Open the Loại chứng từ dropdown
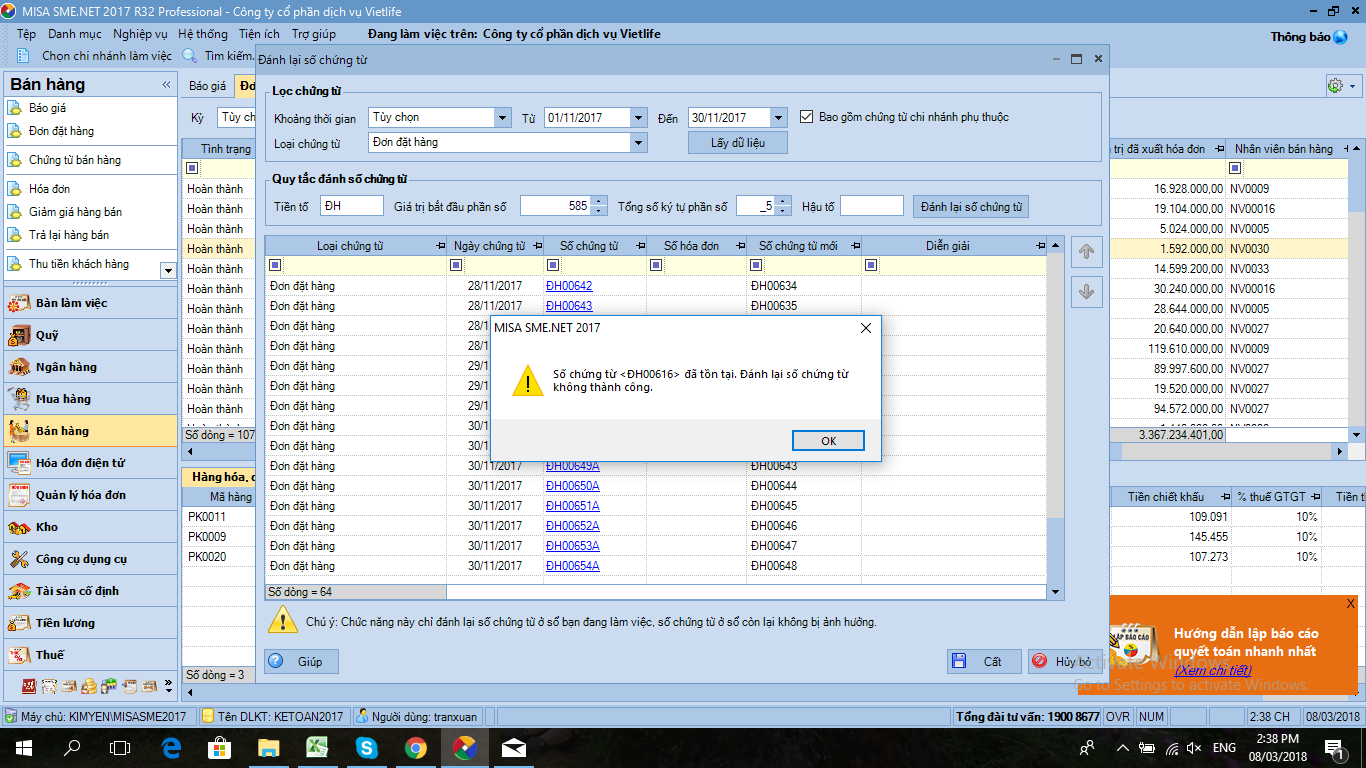 tap(638, 143)
